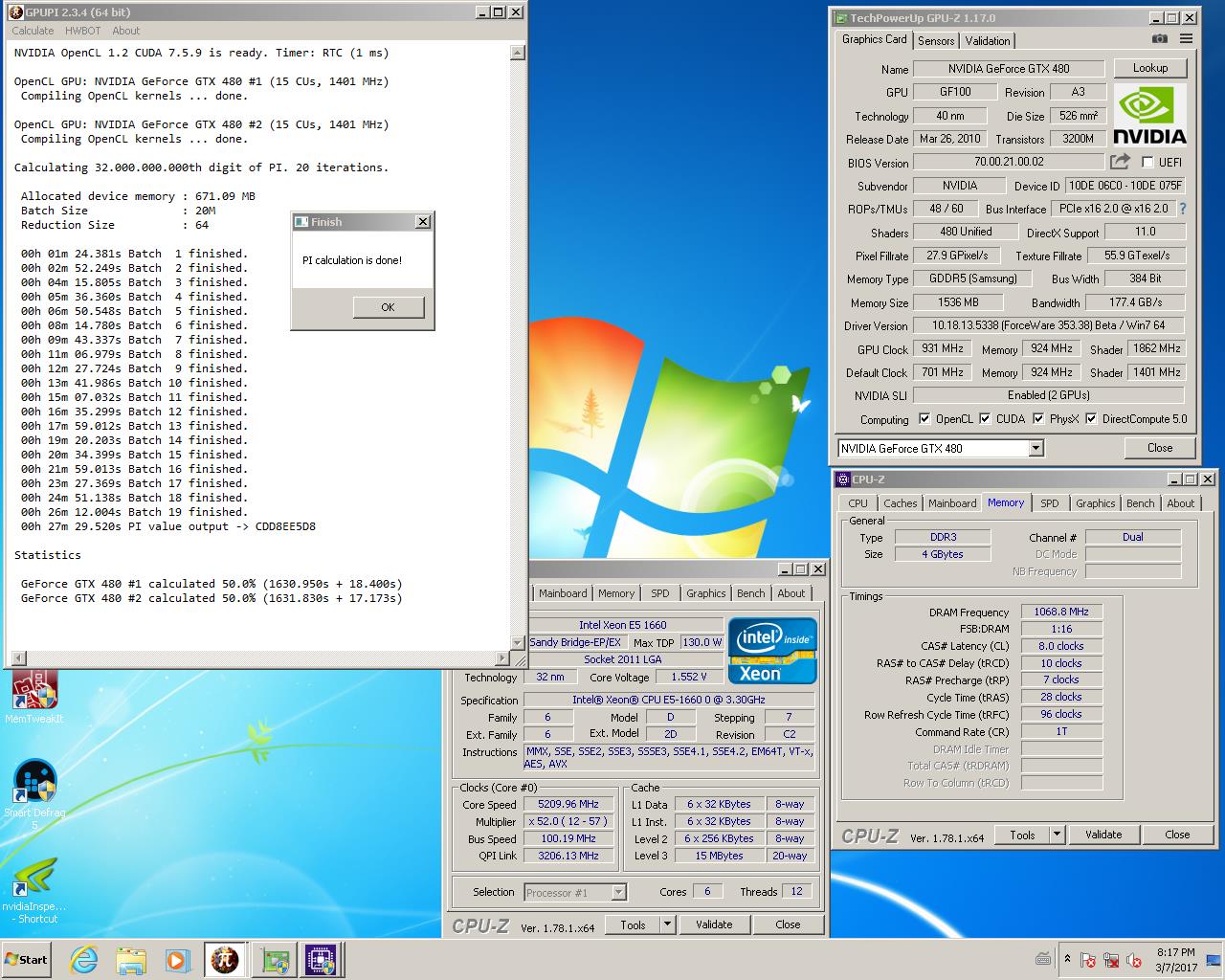Click the Intel Xeon logo in CPU-Z
1225x980 pixels.
coord(772,651)
